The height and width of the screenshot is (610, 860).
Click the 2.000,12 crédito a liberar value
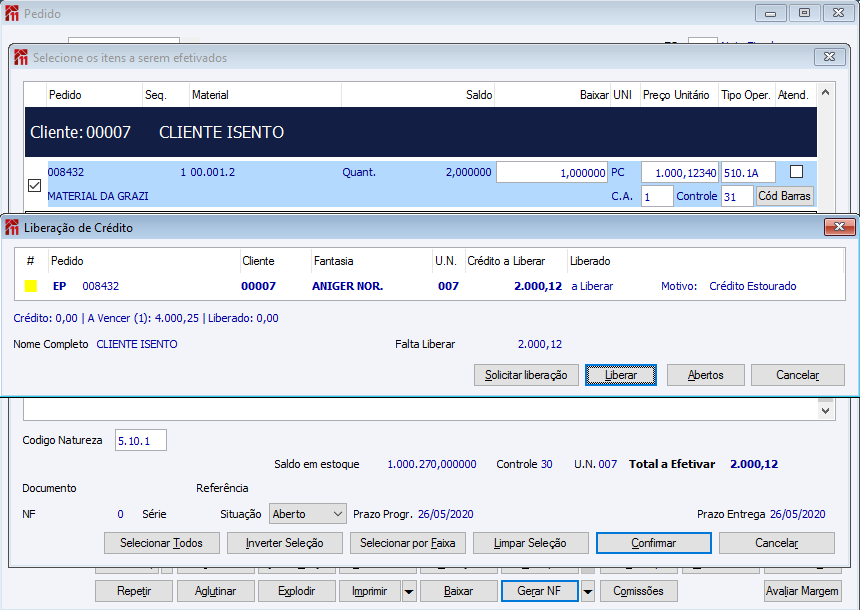538,286
